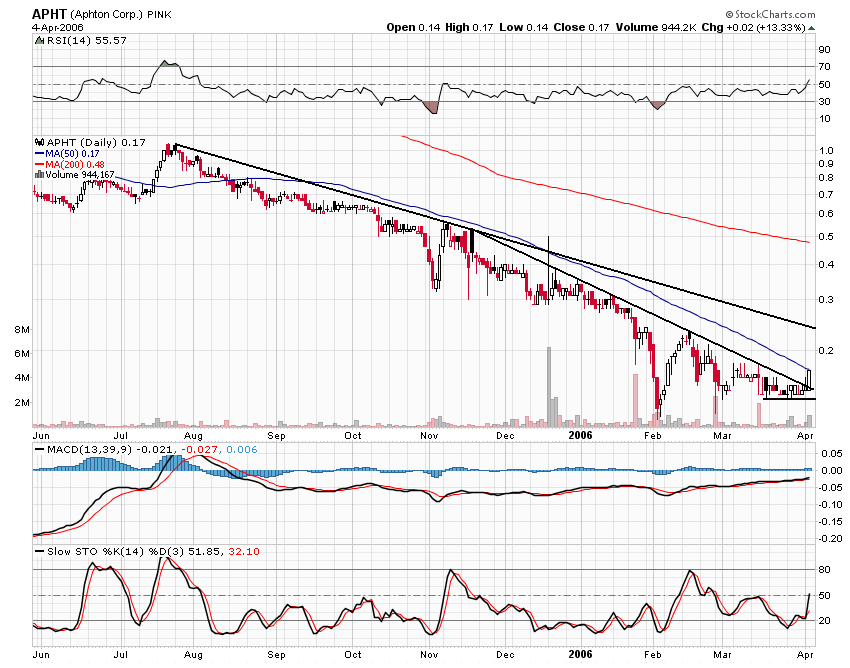The height and width of the screenshot is (668, 850).
Task: Click the volume bars legend icon
Action: [40, 175]
